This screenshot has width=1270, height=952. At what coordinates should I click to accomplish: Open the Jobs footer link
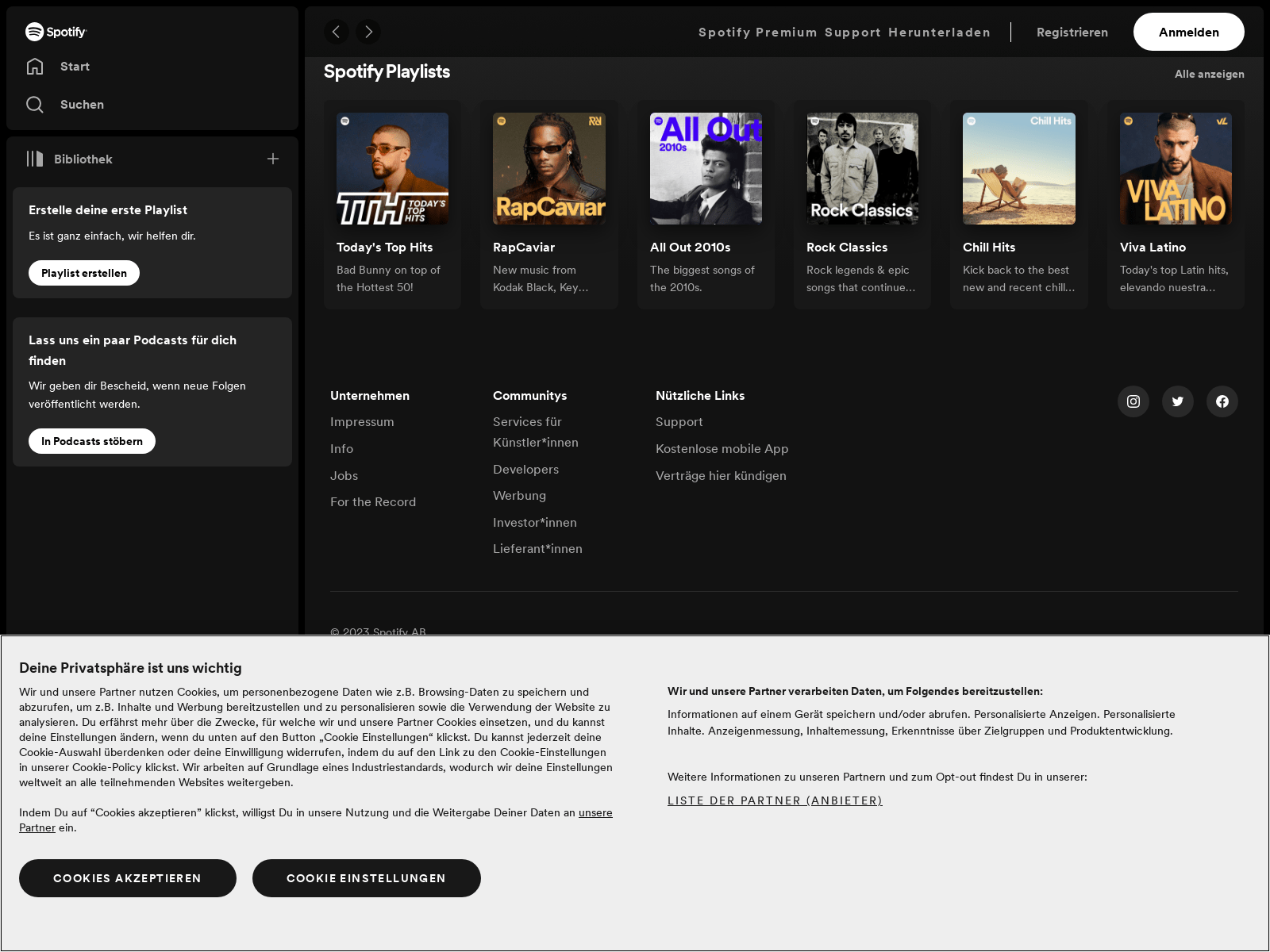tap(344, 476)
